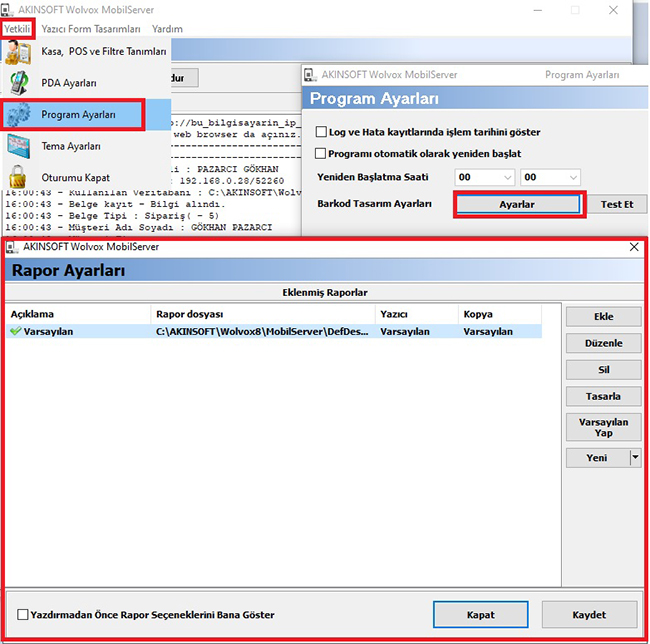Click the Program Ayarları gear icon

point(18,114)
